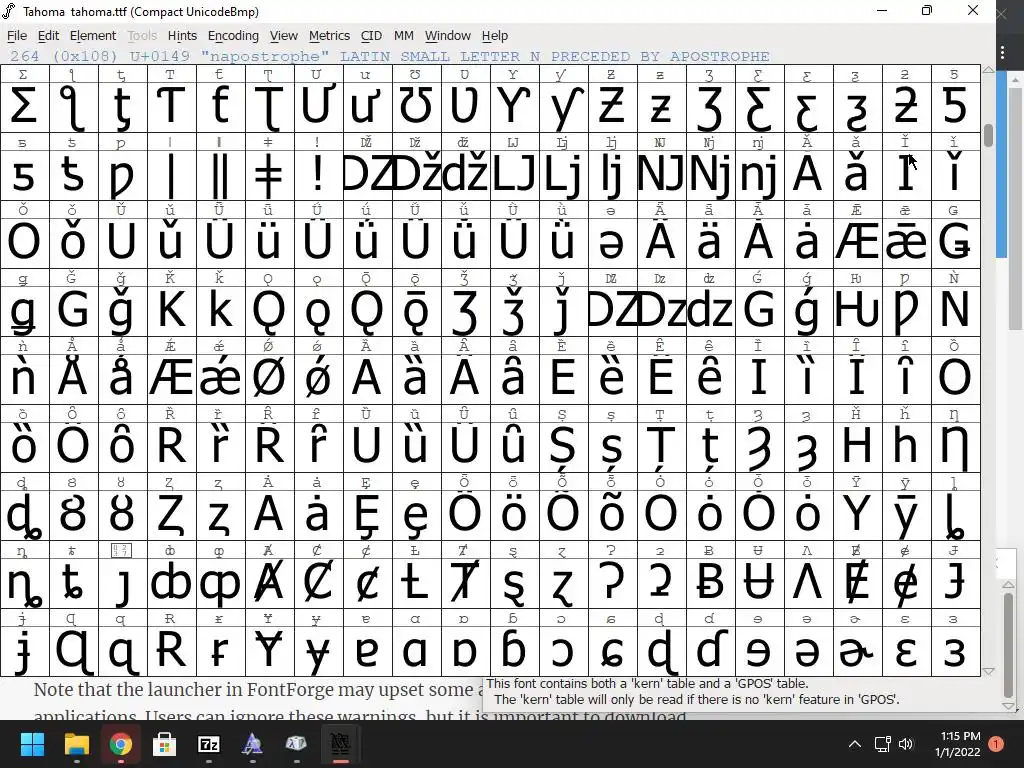Open the CID menu
The image size is (1024, 768).
[371, 36]
